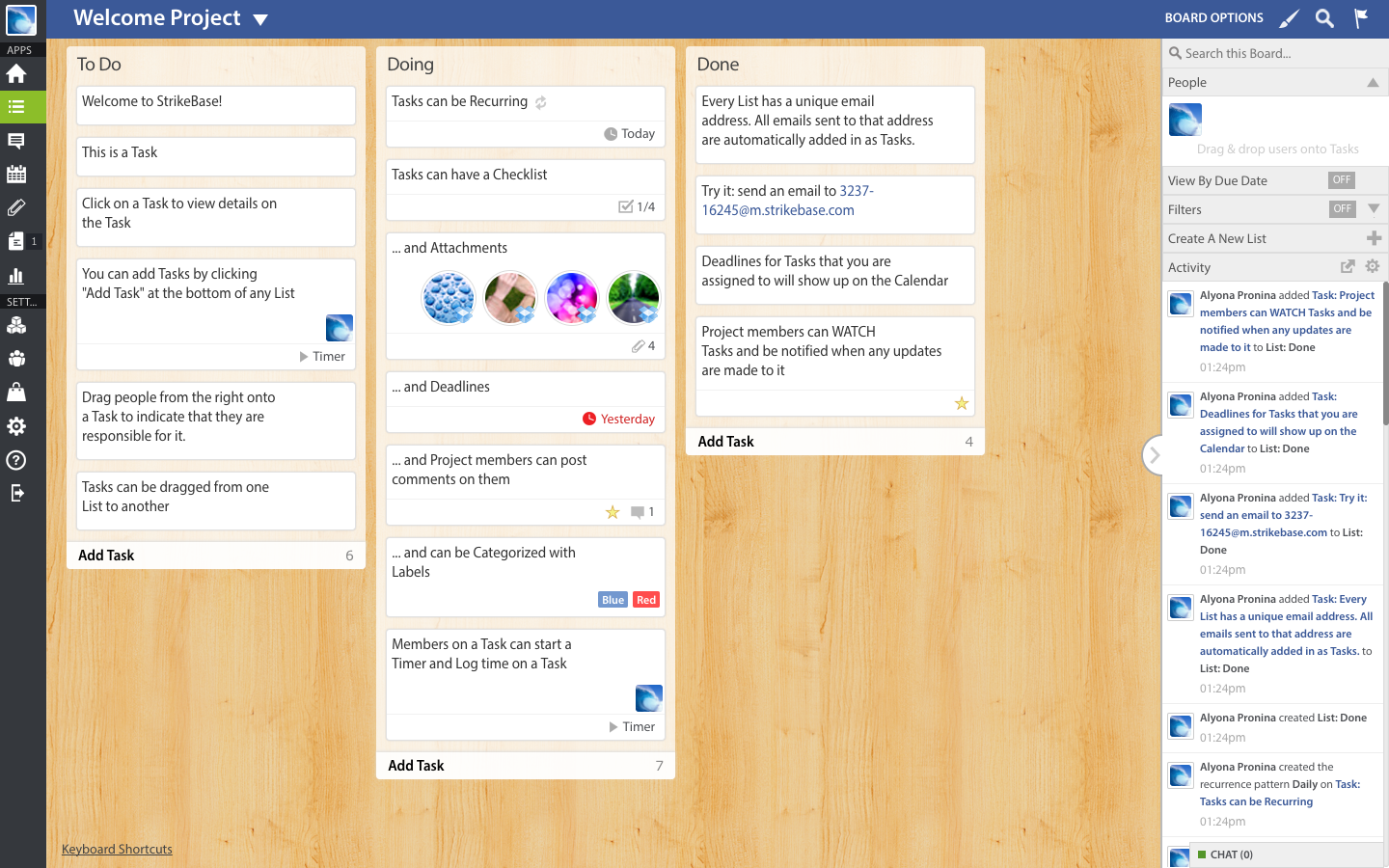Open the help question mark icon
1389x868 pixels.
pos(16,460)
